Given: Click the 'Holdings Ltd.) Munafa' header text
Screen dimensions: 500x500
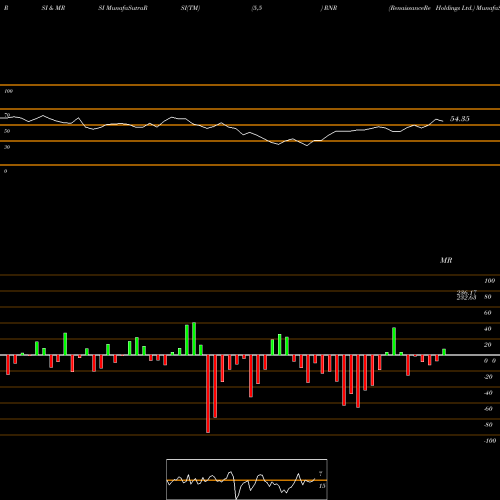Looking at the screenshot, I should (x=468, y=8).
